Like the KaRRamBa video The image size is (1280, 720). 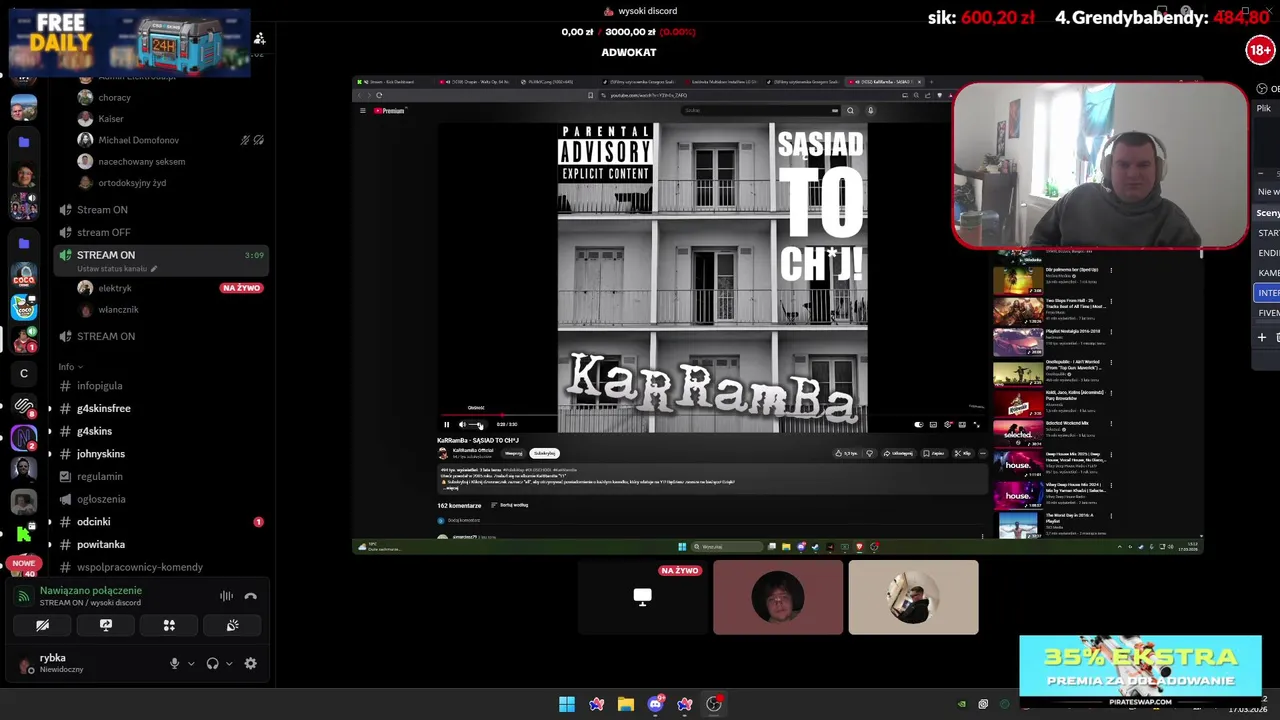(847, 453)
